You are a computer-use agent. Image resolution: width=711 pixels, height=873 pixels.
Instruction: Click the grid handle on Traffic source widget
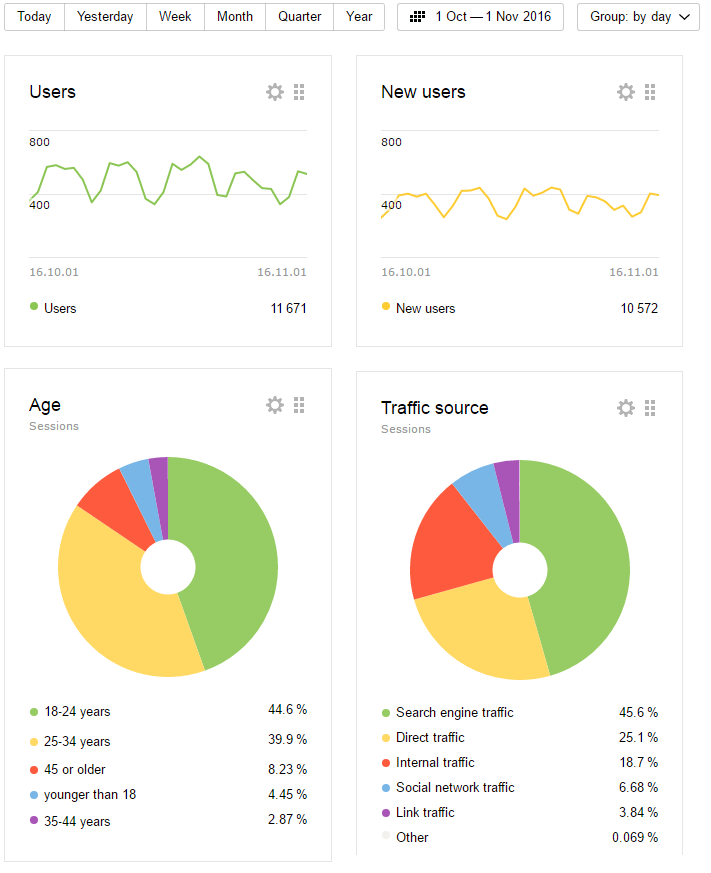650,408
